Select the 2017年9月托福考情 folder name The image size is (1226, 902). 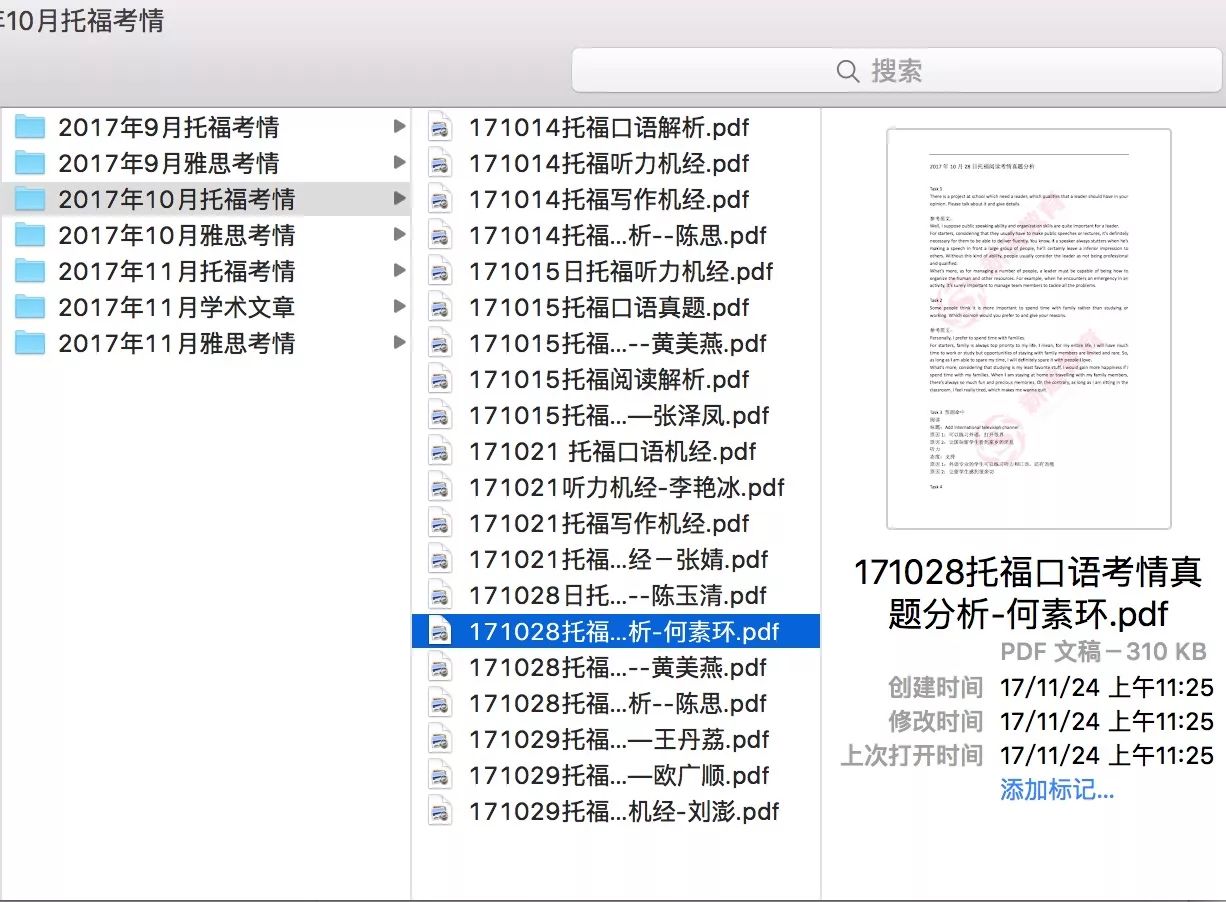coord(168,127)
